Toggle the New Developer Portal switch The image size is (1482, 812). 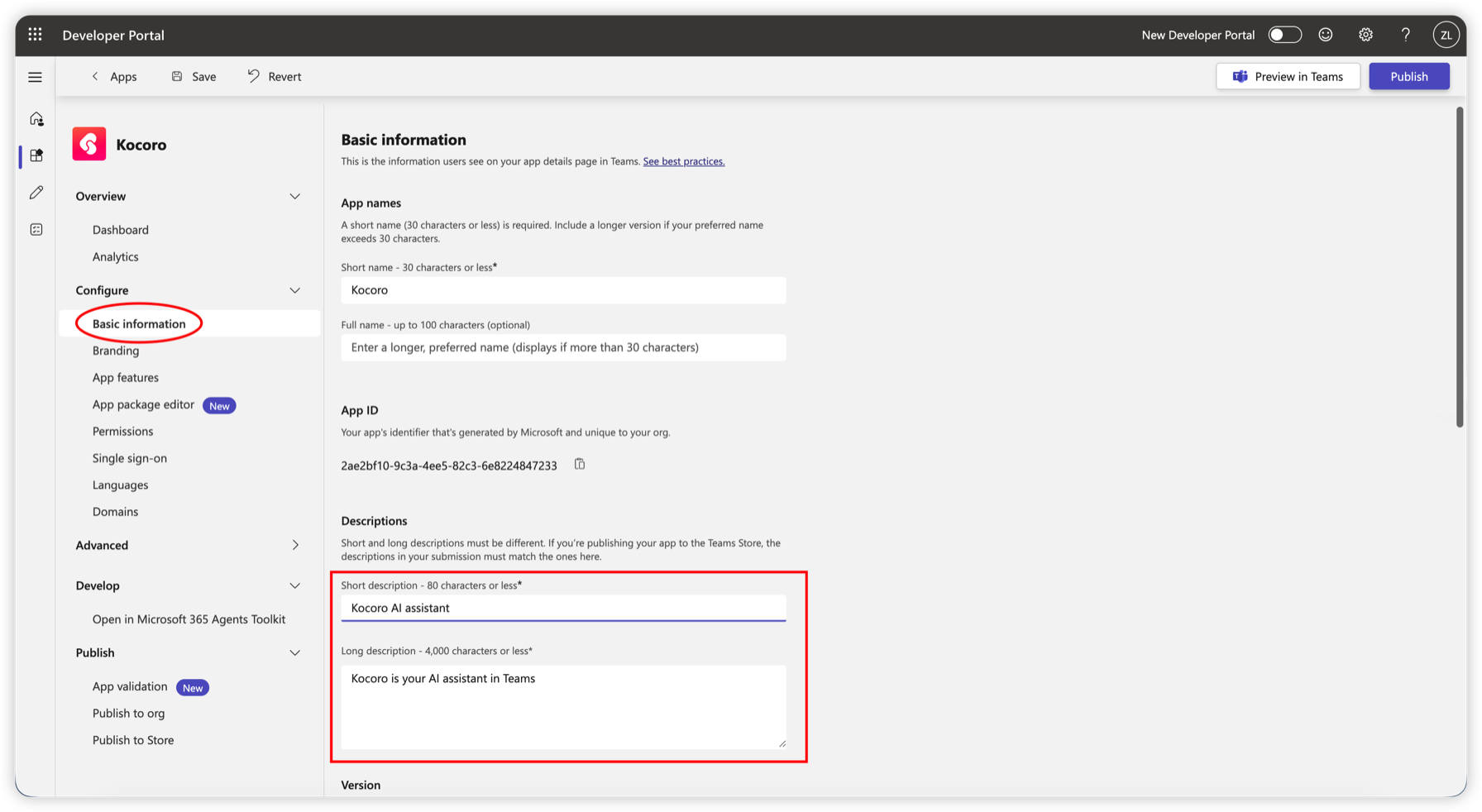[x=1284, y=35]
